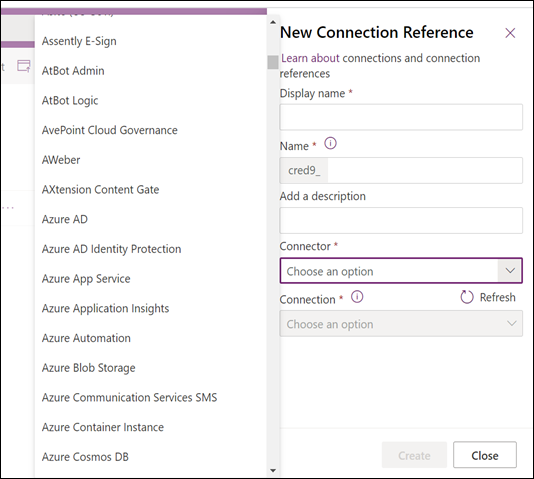This screenshot has width=534, height=479.
Task: Choose the Azure AD option
Action: pos(151,219)
